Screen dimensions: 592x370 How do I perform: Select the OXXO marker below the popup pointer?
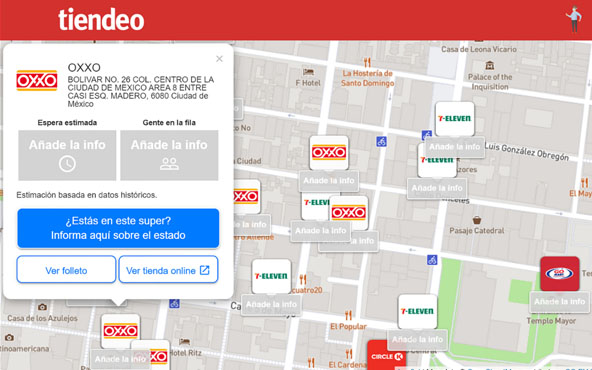(120, 331)
